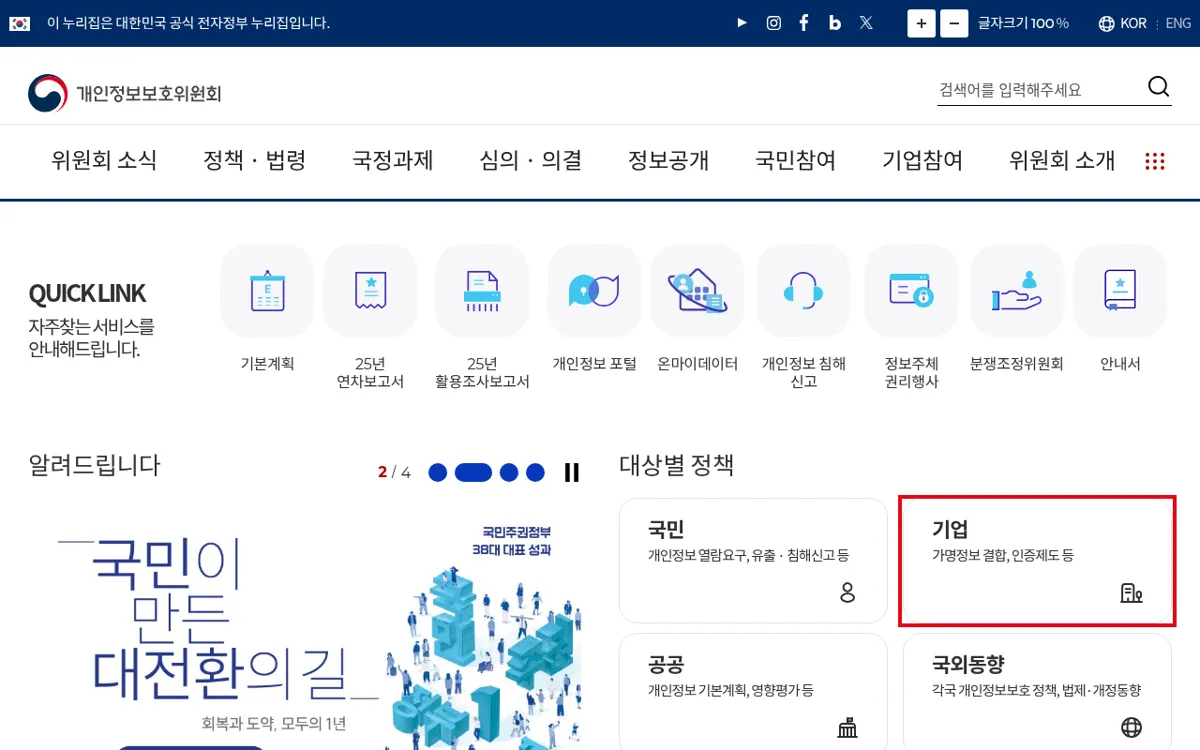
Task: Open the Instagram icon in top bar
Action: pos(773,23)
